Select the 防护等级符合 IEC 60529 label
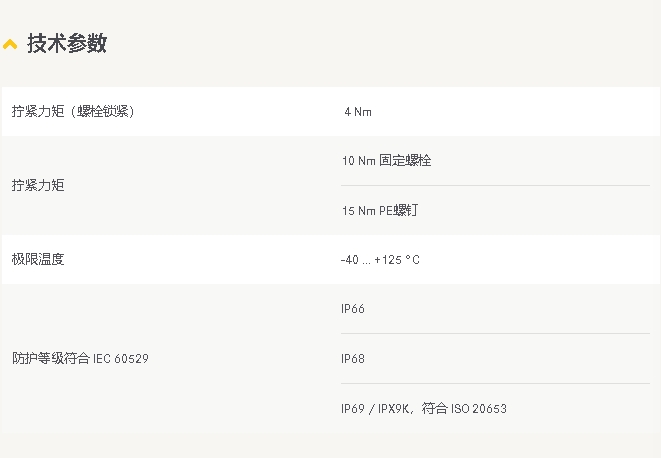661x458 pixels. [80, 358]
